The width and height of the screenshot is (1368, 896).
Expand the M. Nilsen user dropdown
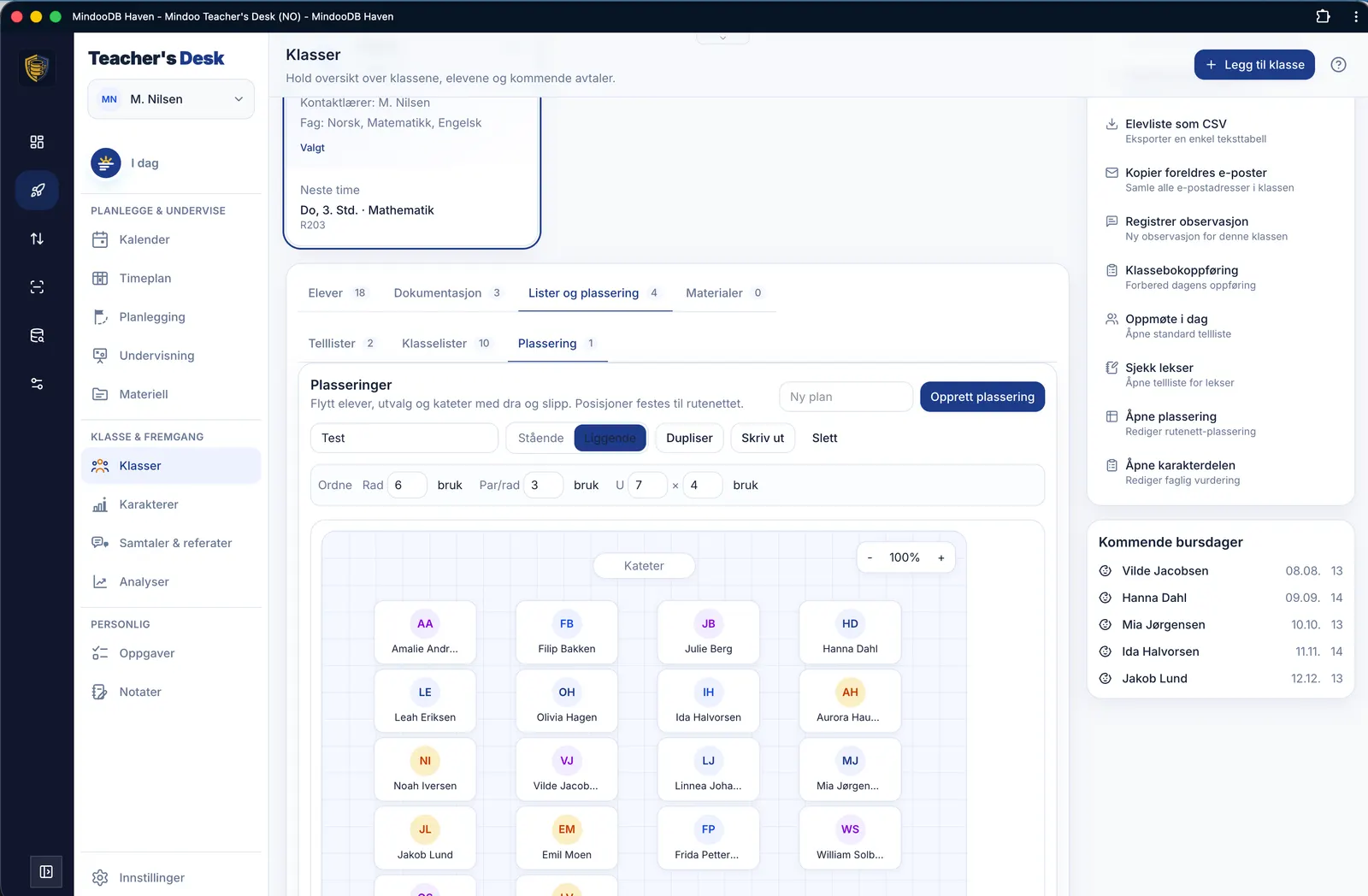171,99
